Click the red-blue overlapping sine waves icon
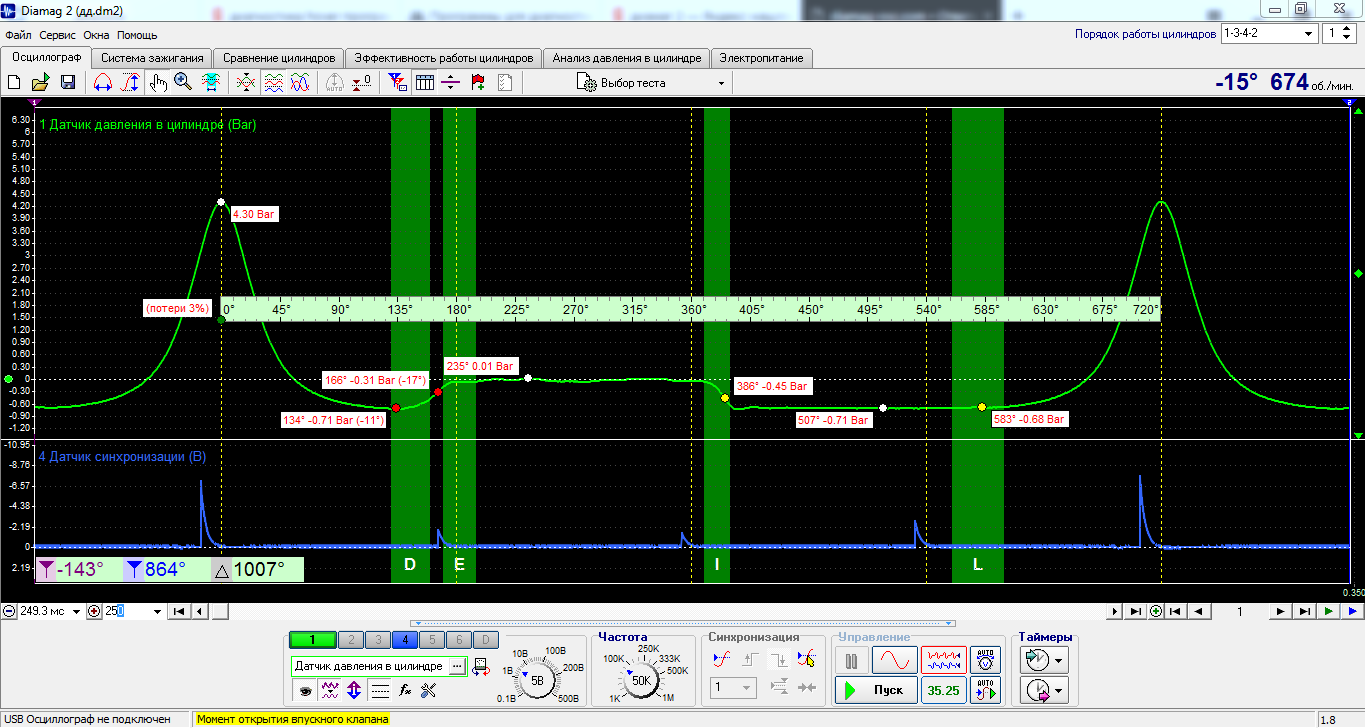This screenshot has height=728, width=1365. pos(299,83)
